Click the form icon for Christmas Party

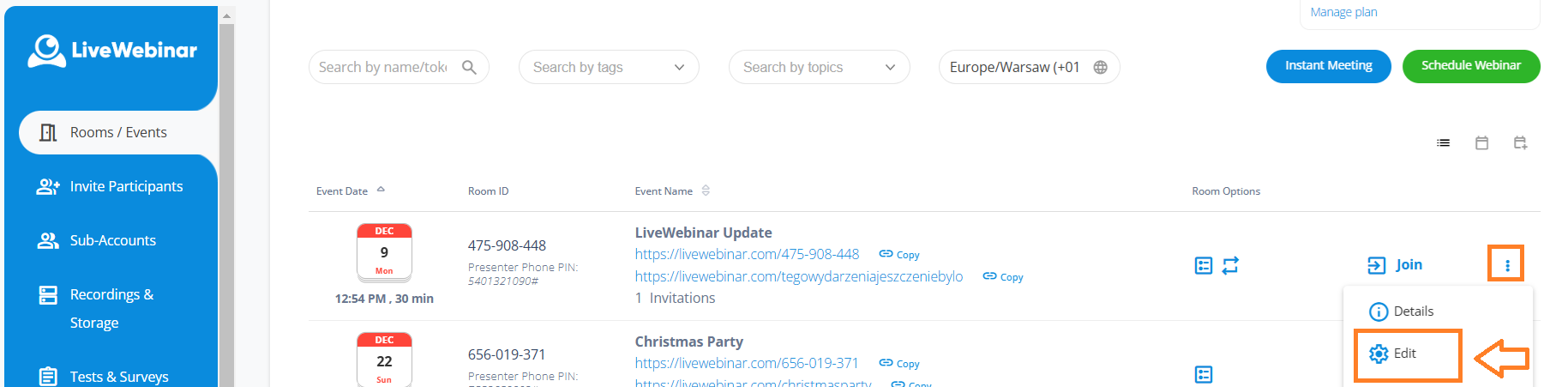coord(1204,374)
